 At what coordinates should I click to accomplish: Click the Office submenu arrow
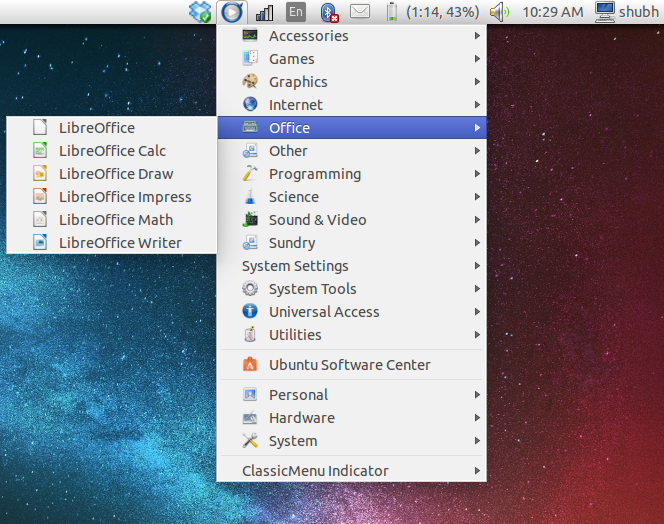tap(477, 128)
